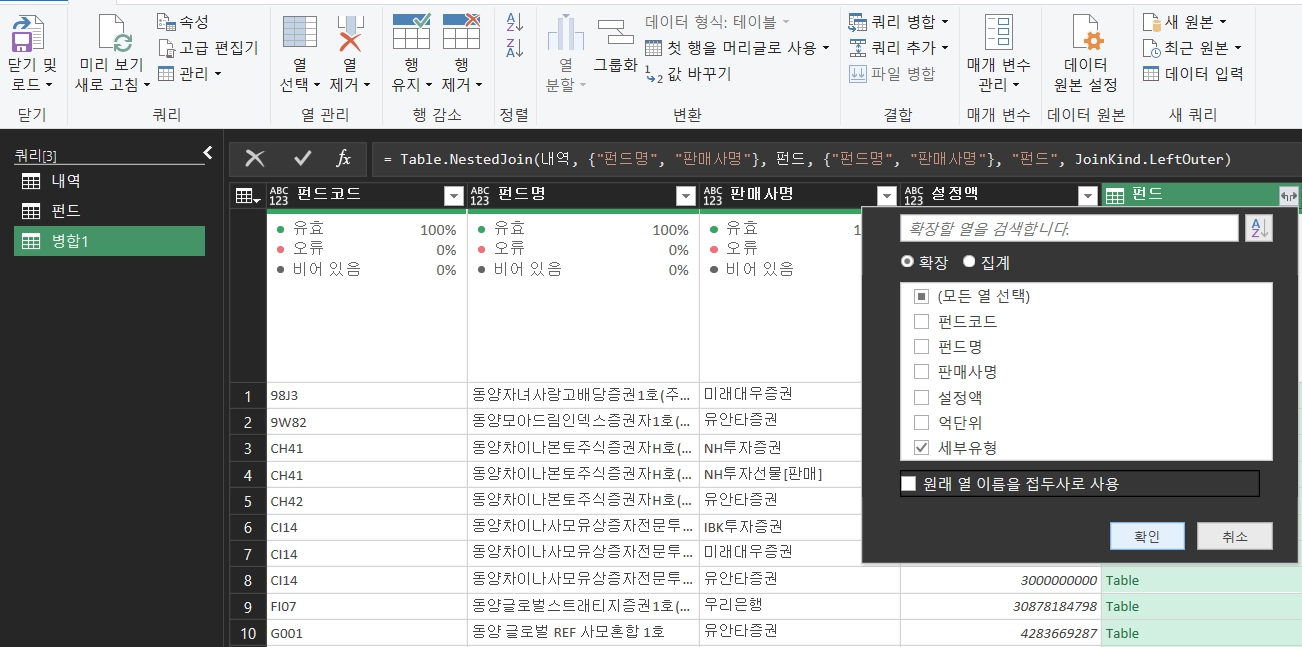The width and height of the screenshot is (1302, 647).
Task: Check the 펀드코드 column checkbox
Action: [x=921, y=321]
